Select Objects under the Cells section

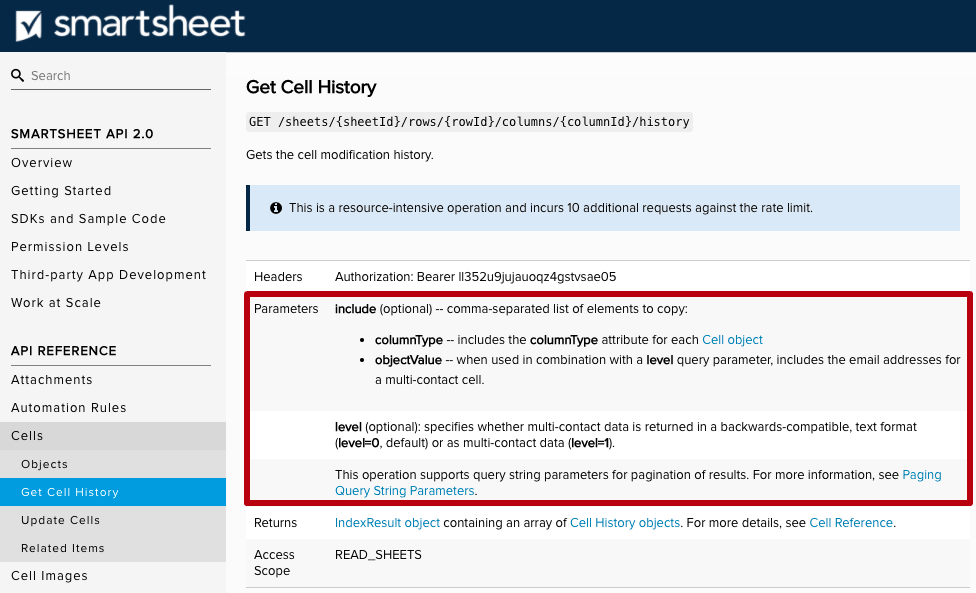(x=46, y=463)
